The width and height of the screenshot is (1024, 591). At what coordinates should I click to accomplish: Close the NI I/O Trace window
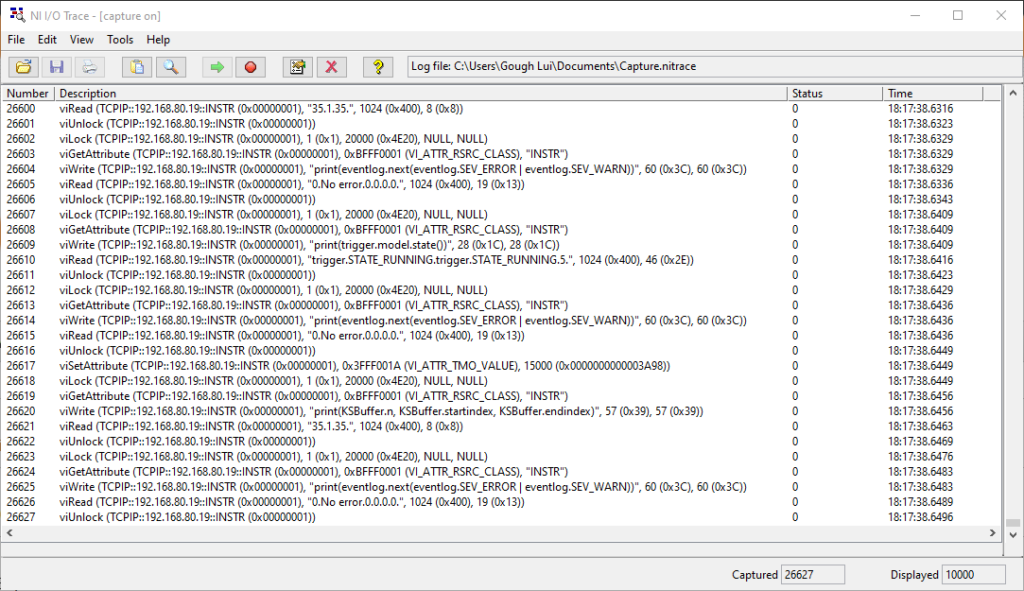click(1001, 15)
